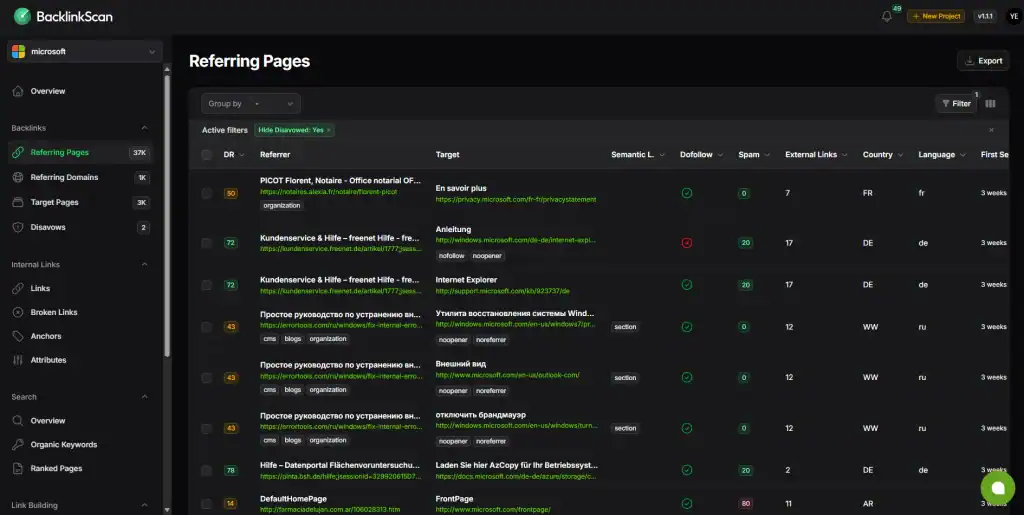1024x515 pixels.
Task: Click the YE user avatar
Action: point(1011,16)
